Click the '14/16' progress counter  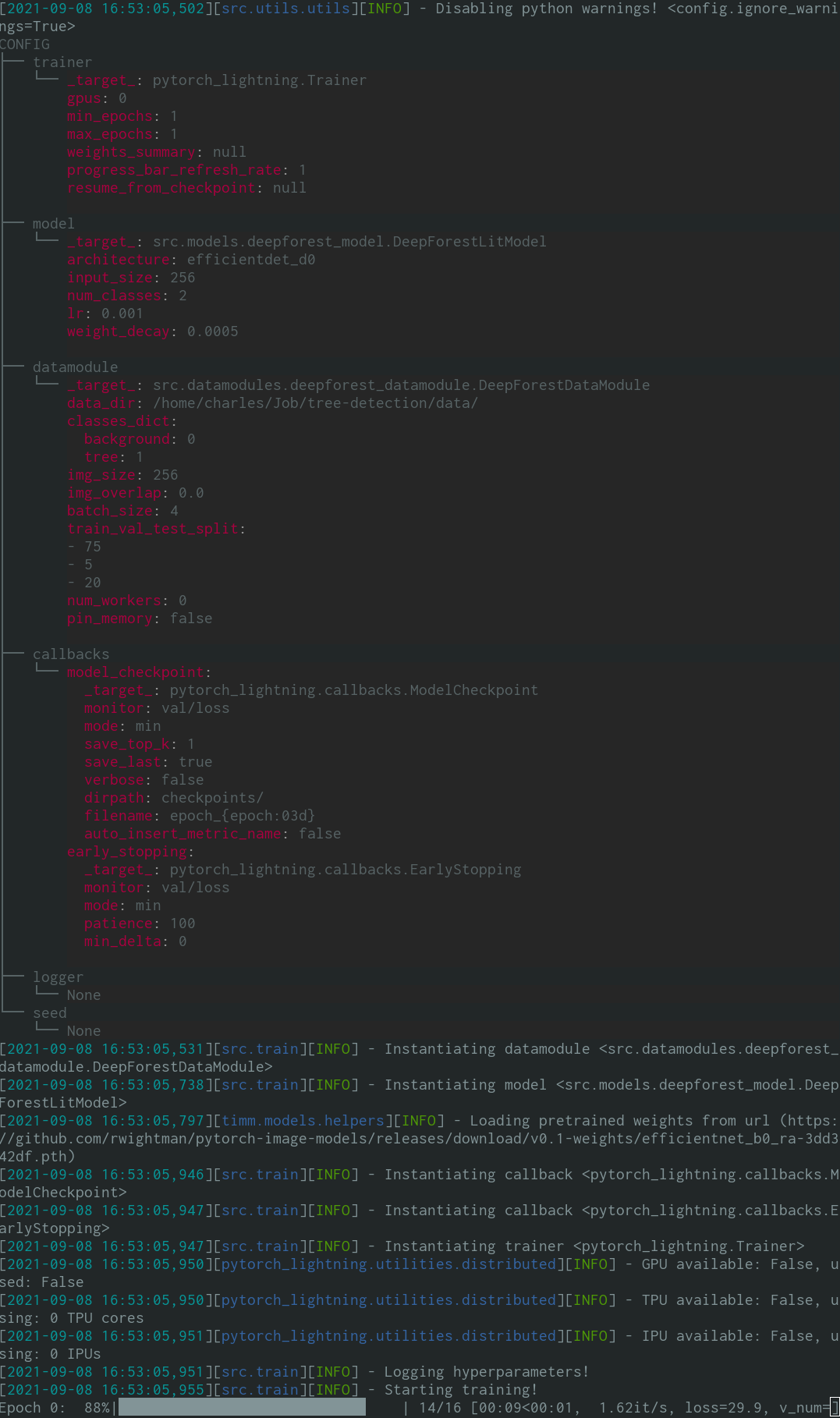[440, 1408]
